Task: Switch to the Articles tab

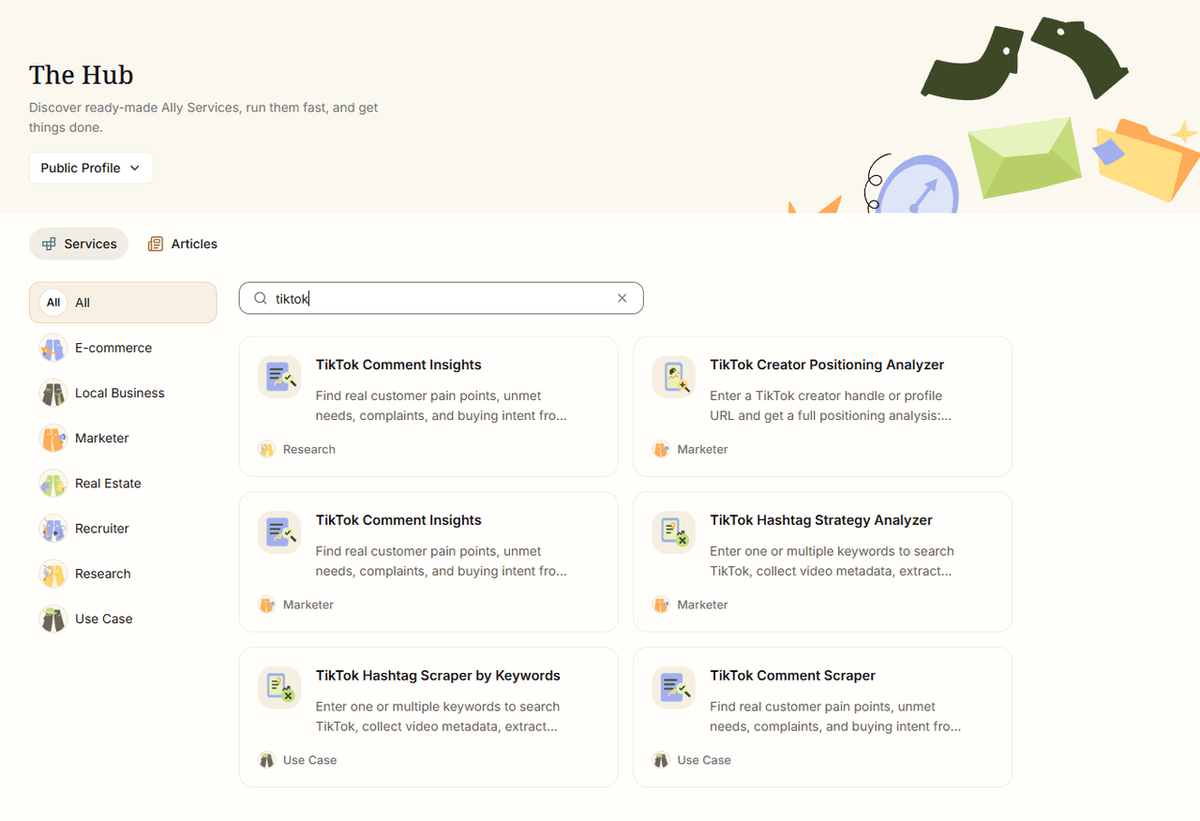Action: [x=182, y=244]
